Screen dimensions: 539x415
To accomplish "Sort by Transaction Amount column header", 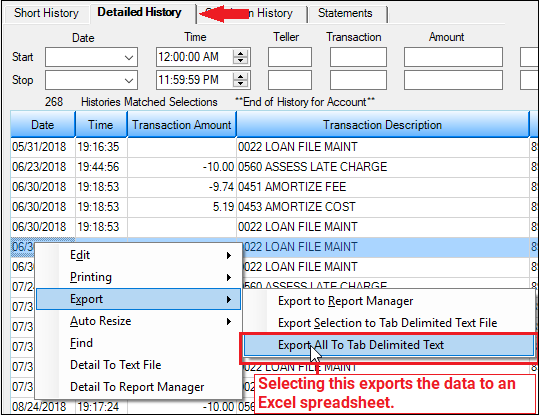I will (182, 124).
